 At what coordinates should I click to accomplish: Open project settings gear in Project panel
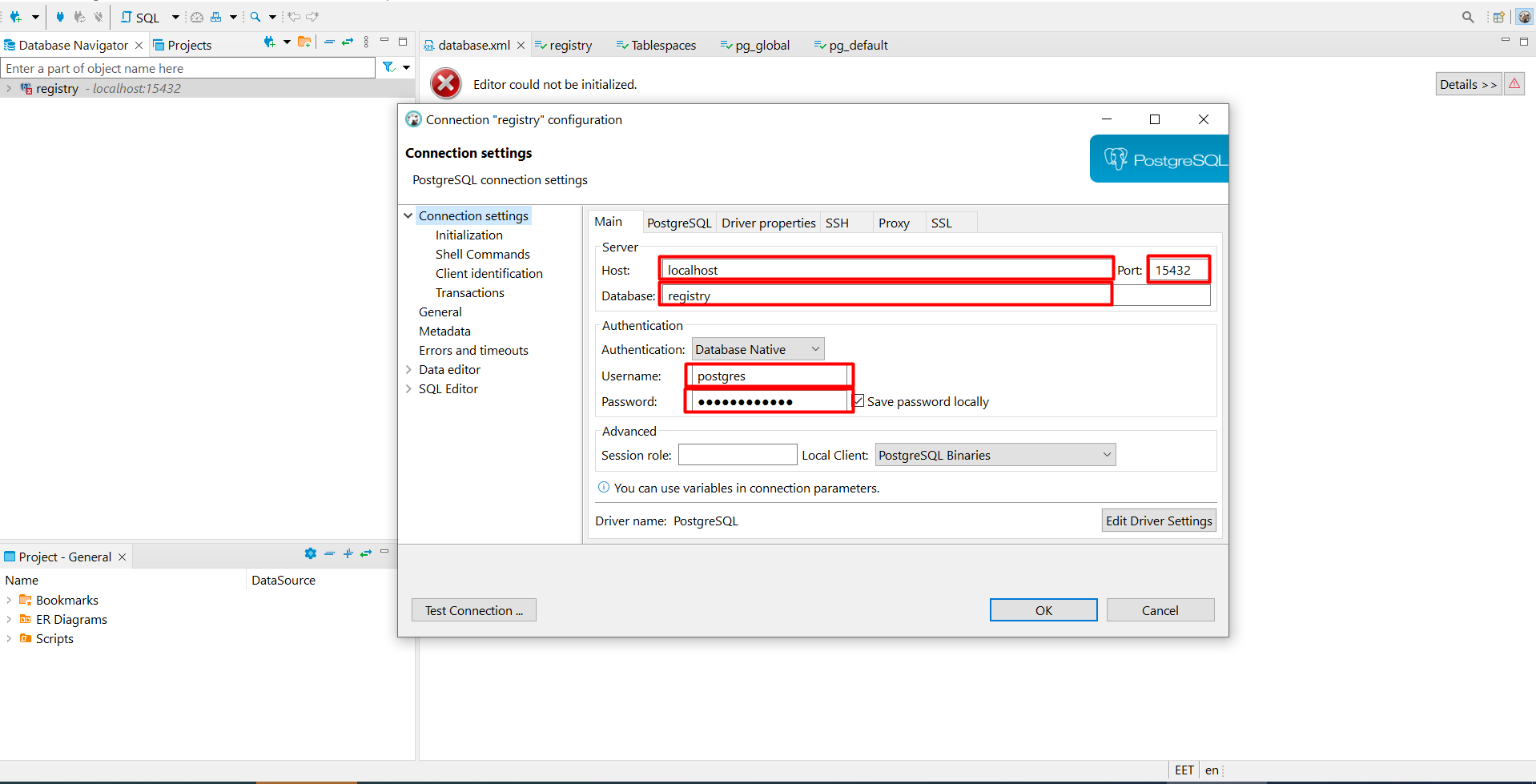pos(311,553)
